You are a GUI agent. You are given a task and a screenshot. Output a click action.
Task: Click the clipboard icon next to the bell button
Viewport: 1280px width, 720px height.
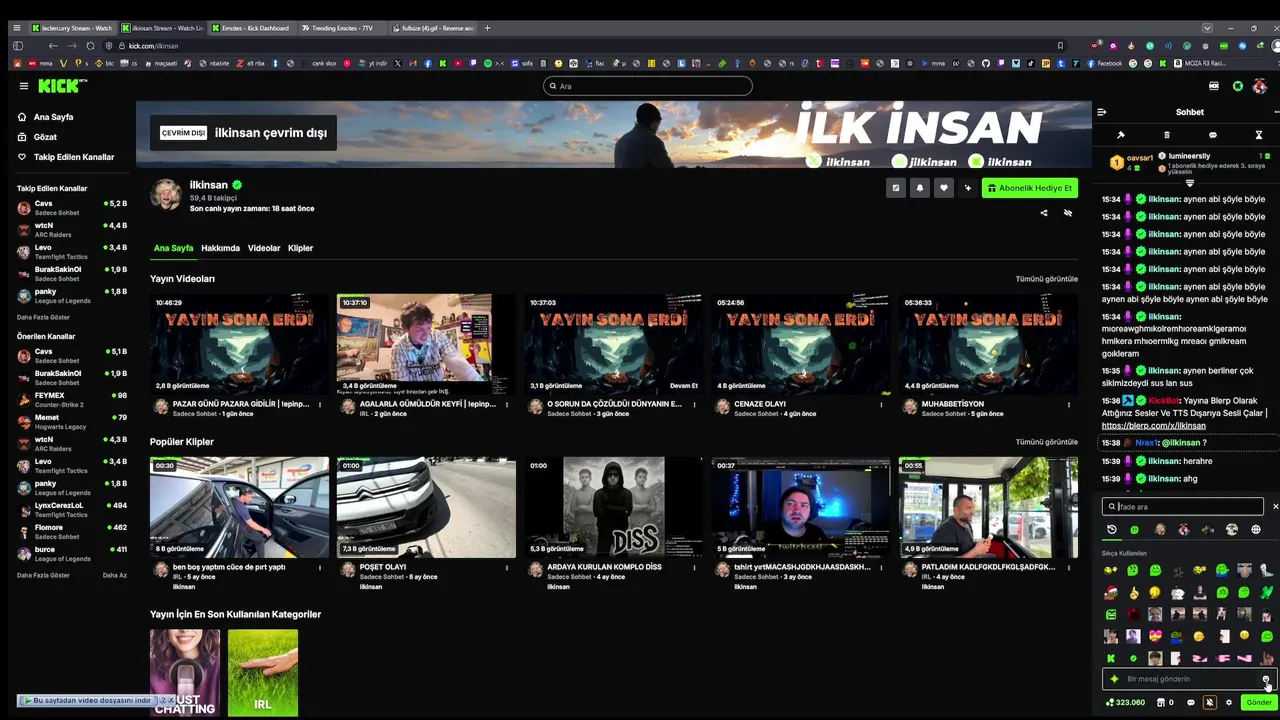(896, 188)
